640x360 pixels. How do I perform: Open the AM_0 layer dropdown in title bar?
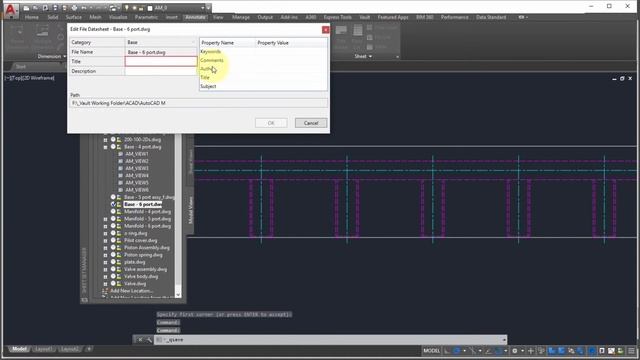(x=202, y=8)
